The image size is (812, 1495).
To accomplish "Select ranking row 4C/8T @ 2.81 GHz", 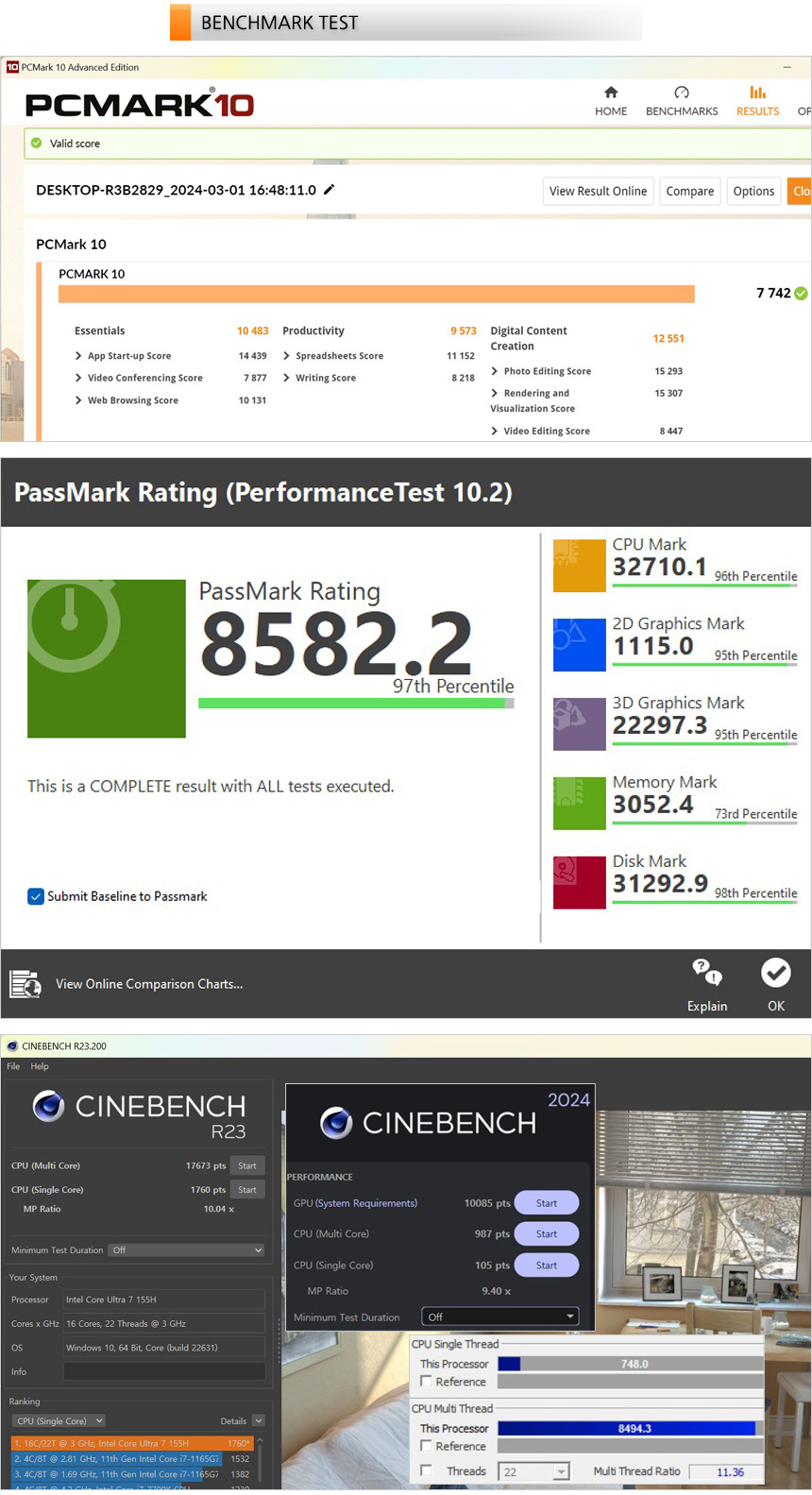I will [132, 1459].
